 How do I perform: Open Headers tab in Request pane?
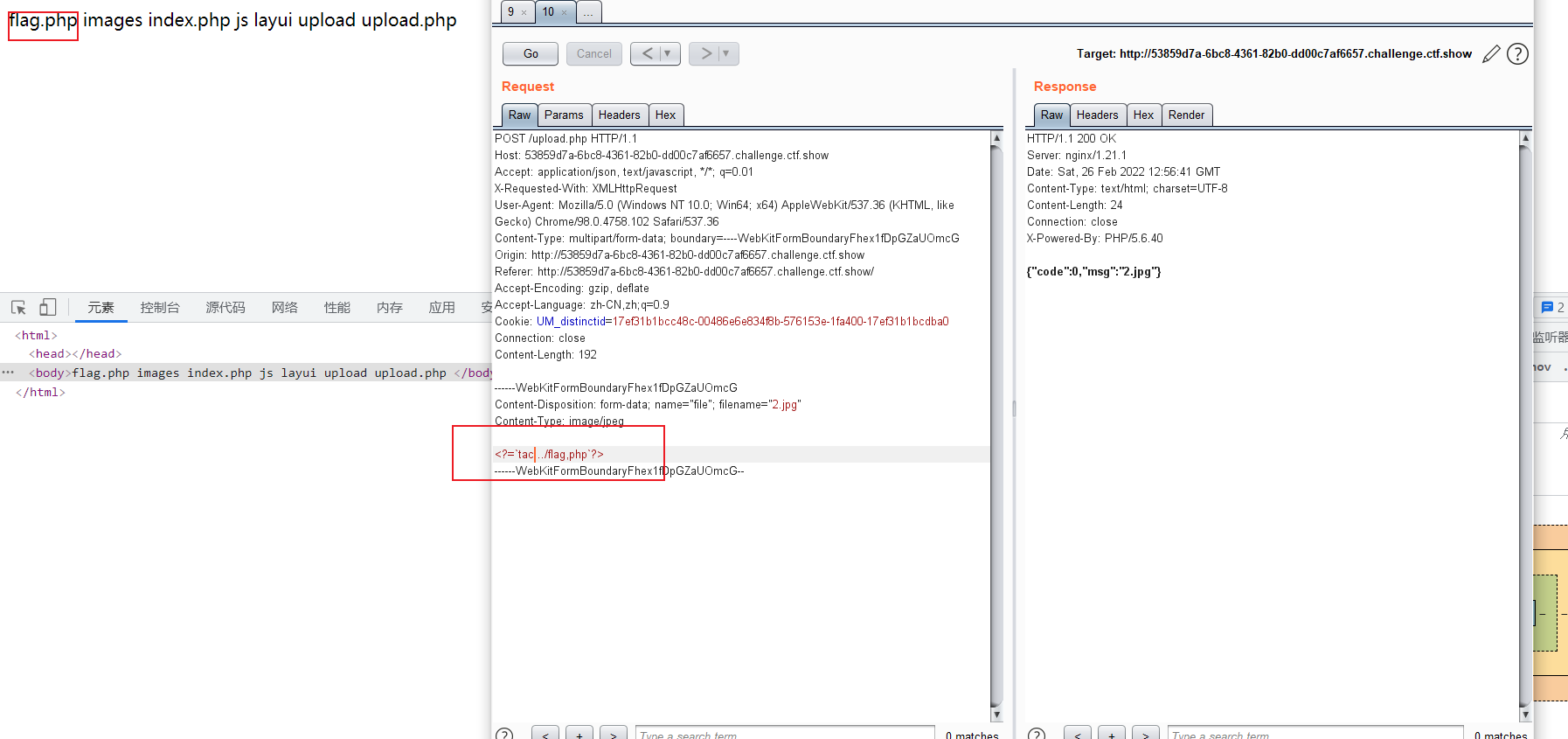[x=620, y=115]
